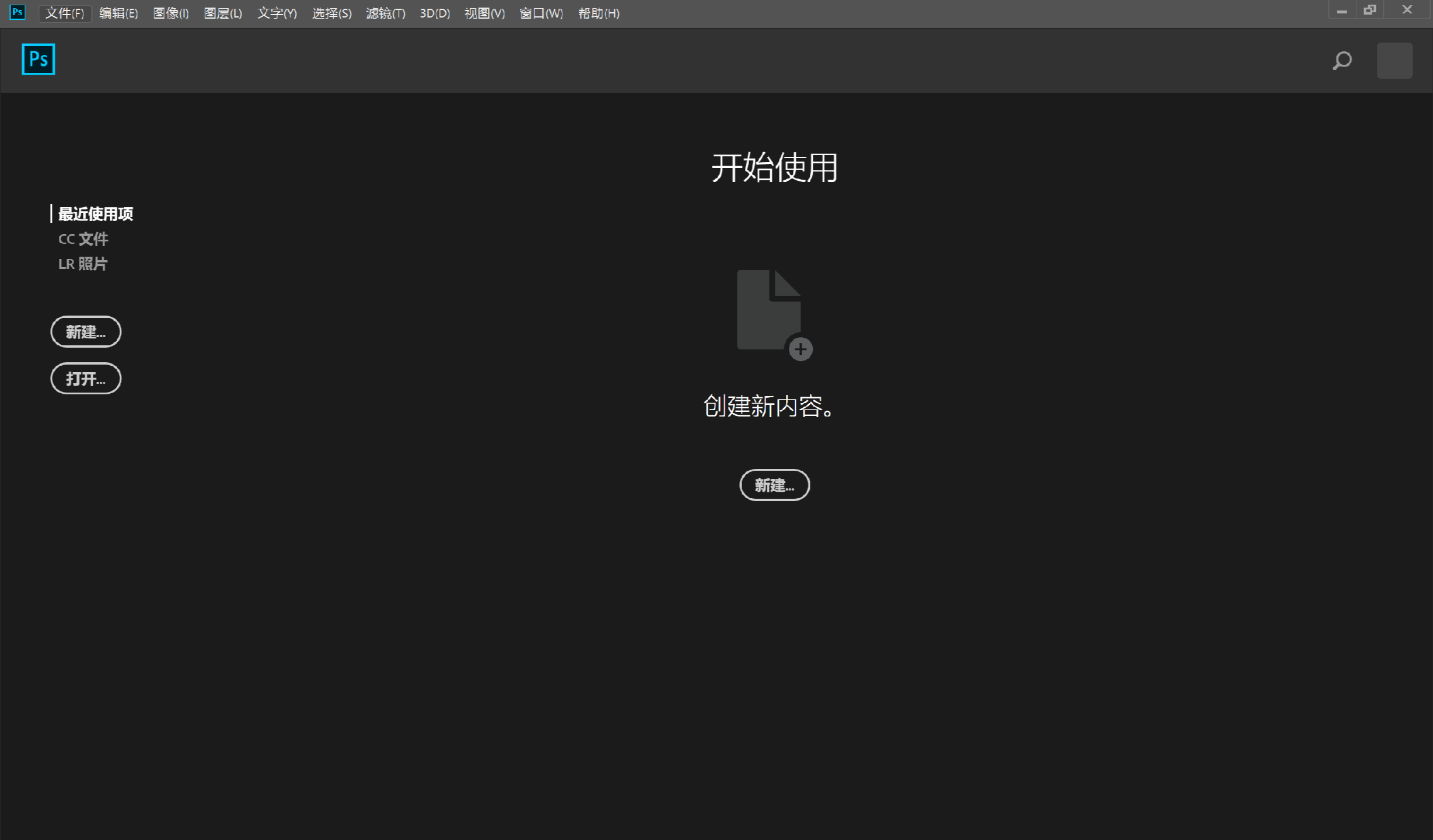Open the 编辑(E) menu
1433x840 pixels.
pos(118,13)
